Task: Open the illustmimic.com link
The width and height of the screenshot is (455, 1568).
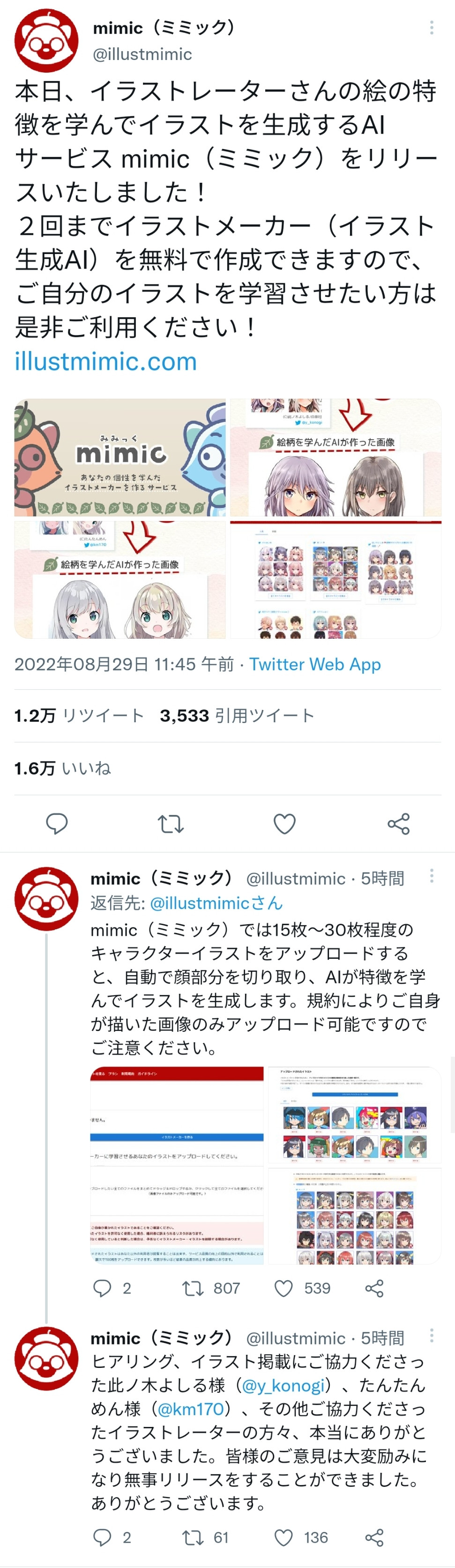Action: [106, 361]
